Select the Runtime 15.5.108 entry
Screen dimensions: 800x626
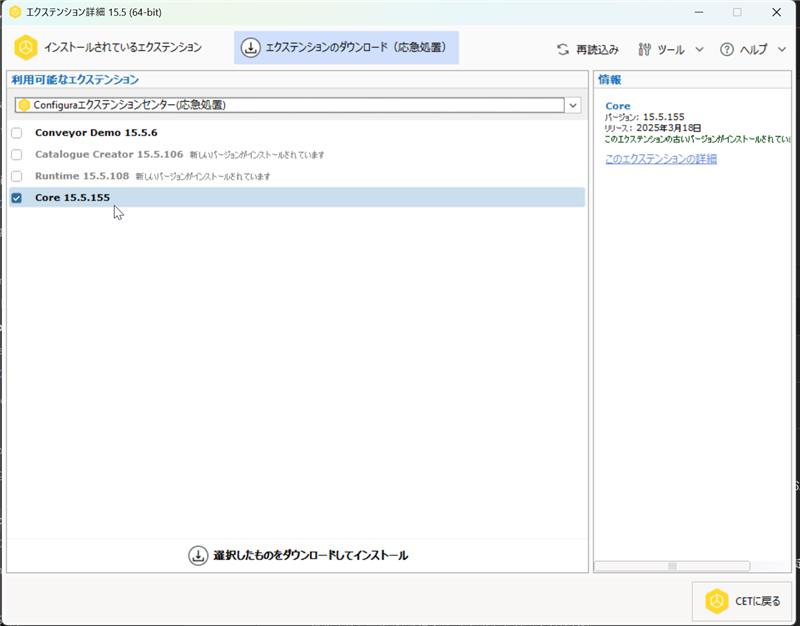pos(82,176)
